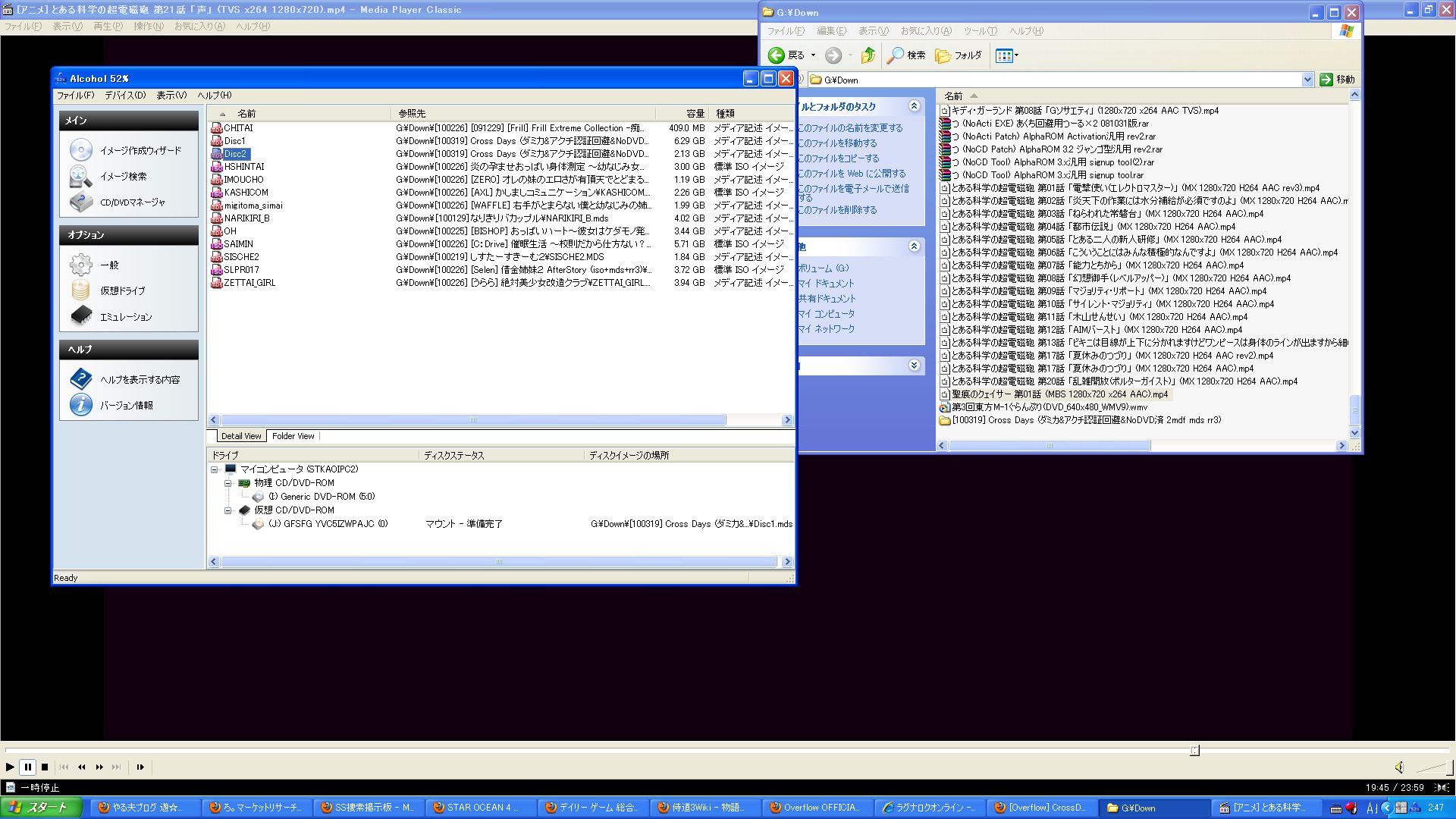The height and width of the screenshot is (819, 1456).
Task: Open the Help contents (ヘルプを表示する内容)
Action: point(125,379)
